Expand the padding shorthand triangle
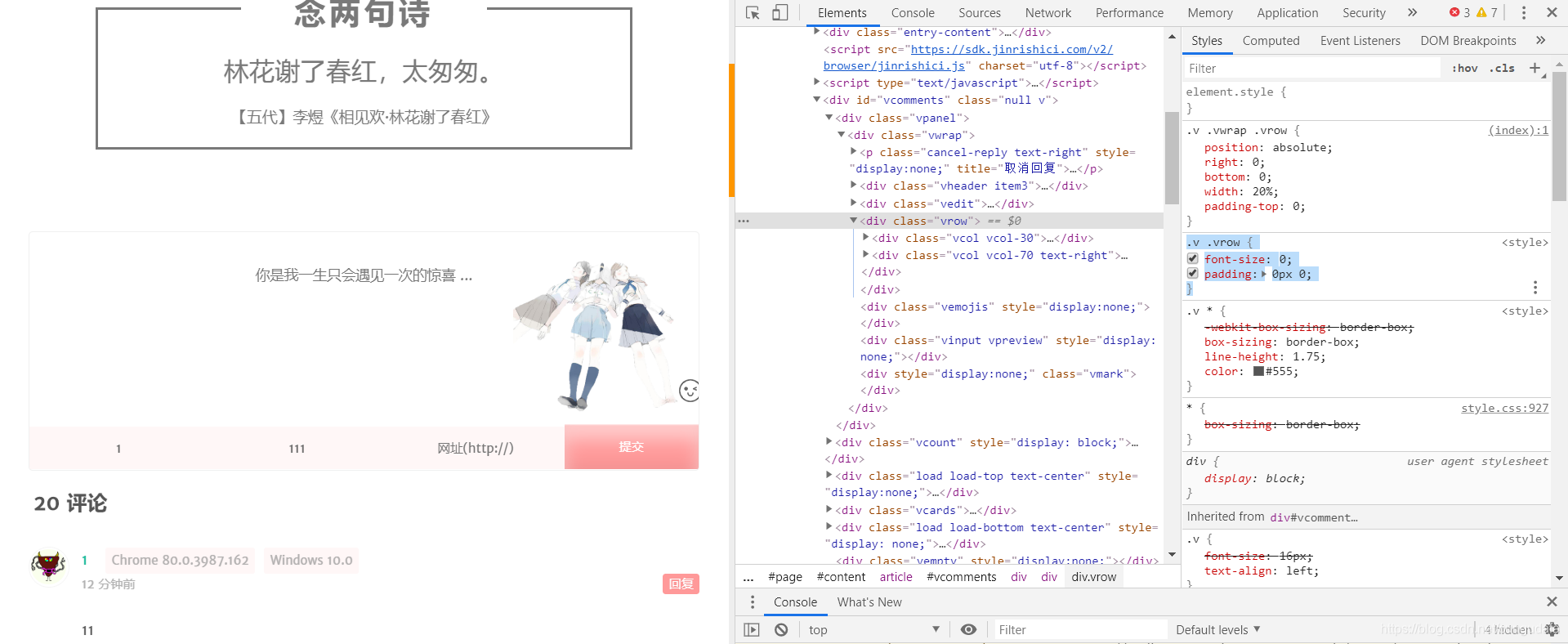This screenshot has height=644, width=1568. pyautogui.click(x=1264, y=274)
